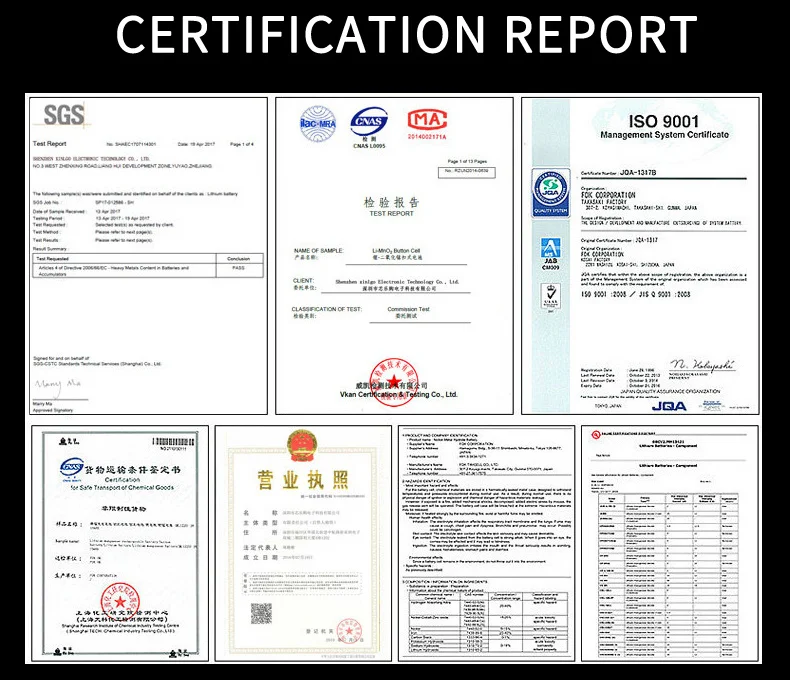Click the ilac-MRA globe logo
Viewport: 790px width, 680px height.
pyautogui.click(x=318, y=124)
